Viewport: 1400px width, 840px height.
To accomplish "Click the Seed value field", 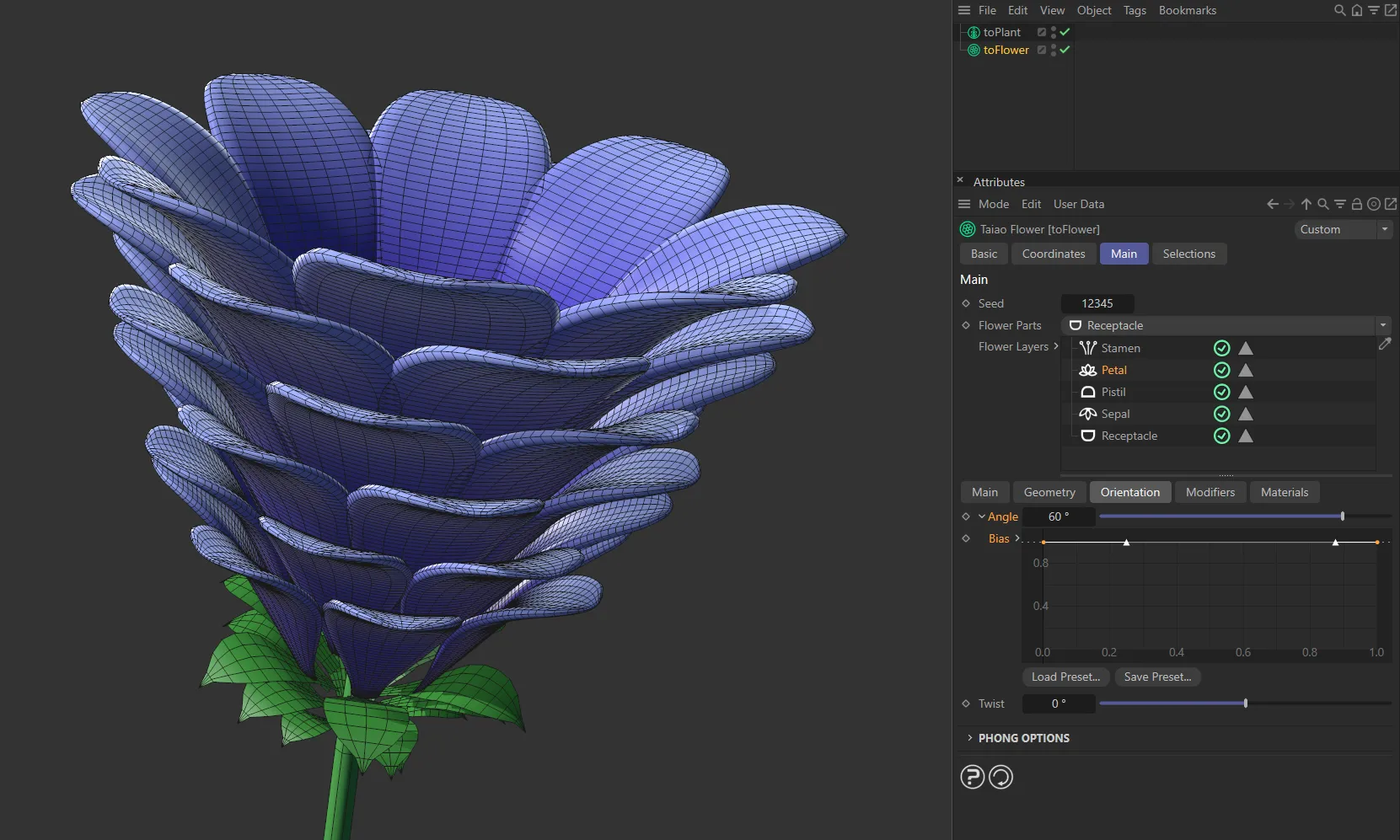I will (x=1097, y=303).
